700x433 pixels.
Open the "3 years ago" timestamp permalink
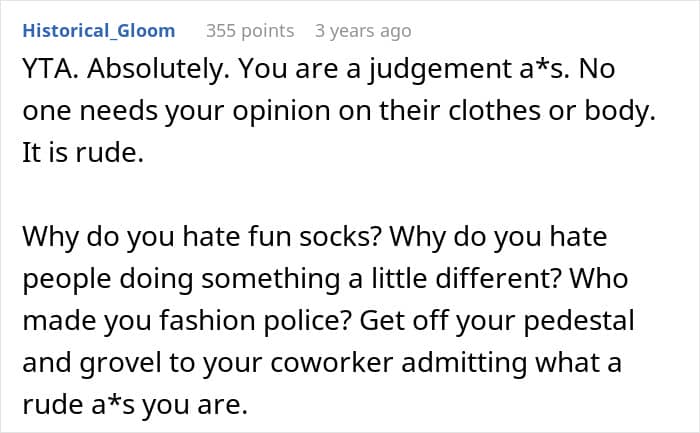(363, 31)
